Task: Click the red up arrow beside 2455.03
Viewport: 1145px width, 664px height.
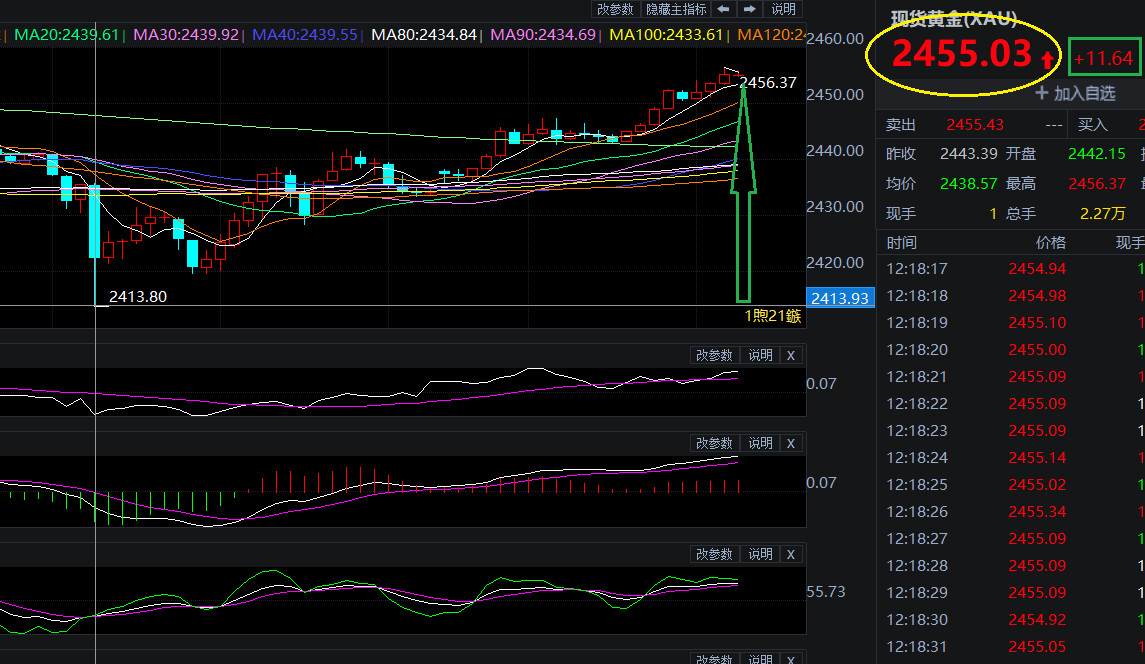Action: (1047, 59)
